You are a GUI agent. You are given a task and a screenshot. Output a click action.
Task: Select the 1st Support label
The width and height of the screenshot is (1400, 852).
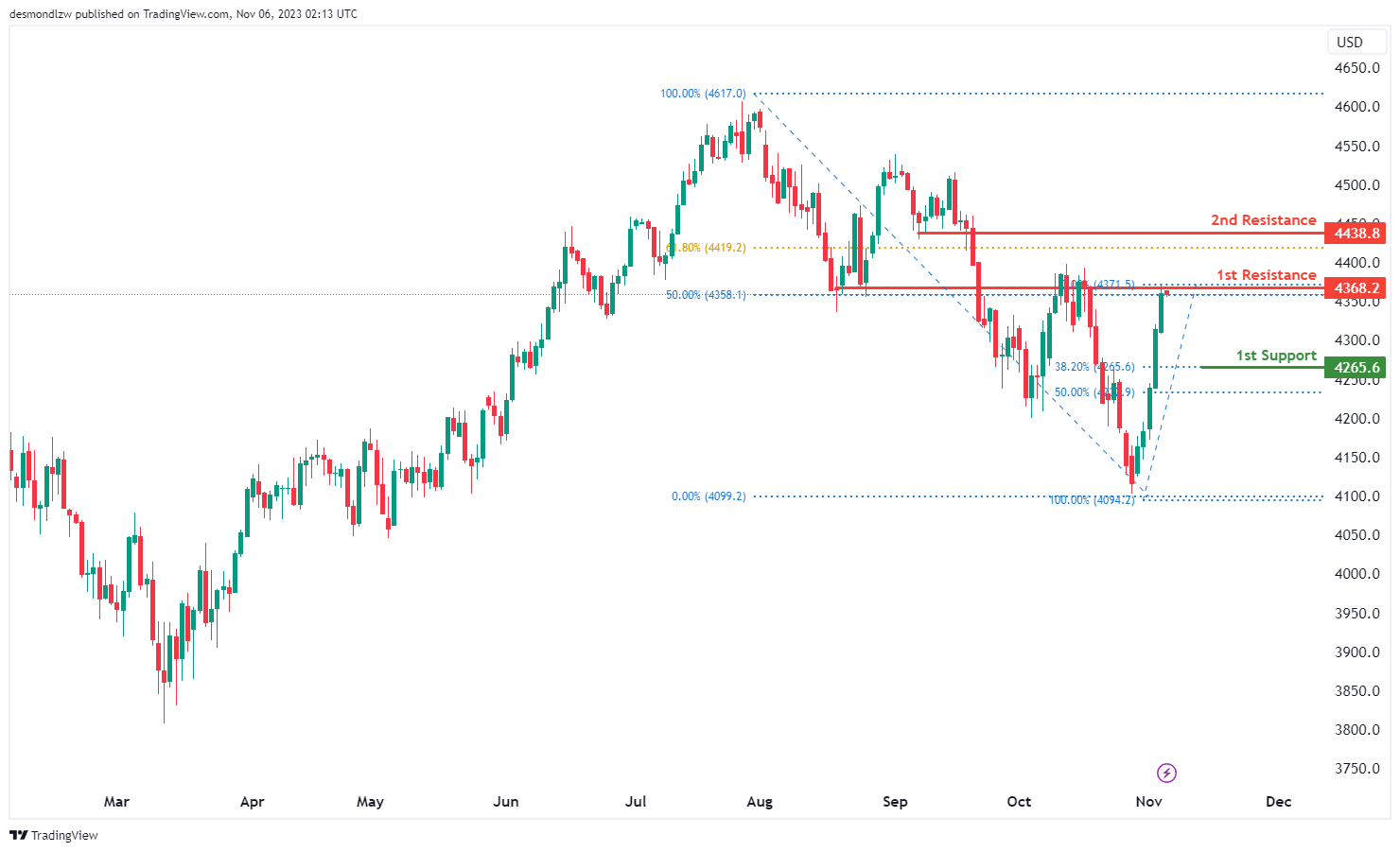(x=1275, y=355)
